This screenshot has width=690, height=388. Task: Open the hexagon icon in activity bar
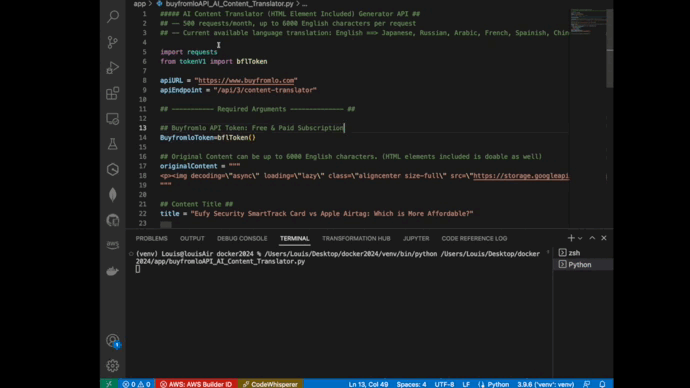[113, 169]
